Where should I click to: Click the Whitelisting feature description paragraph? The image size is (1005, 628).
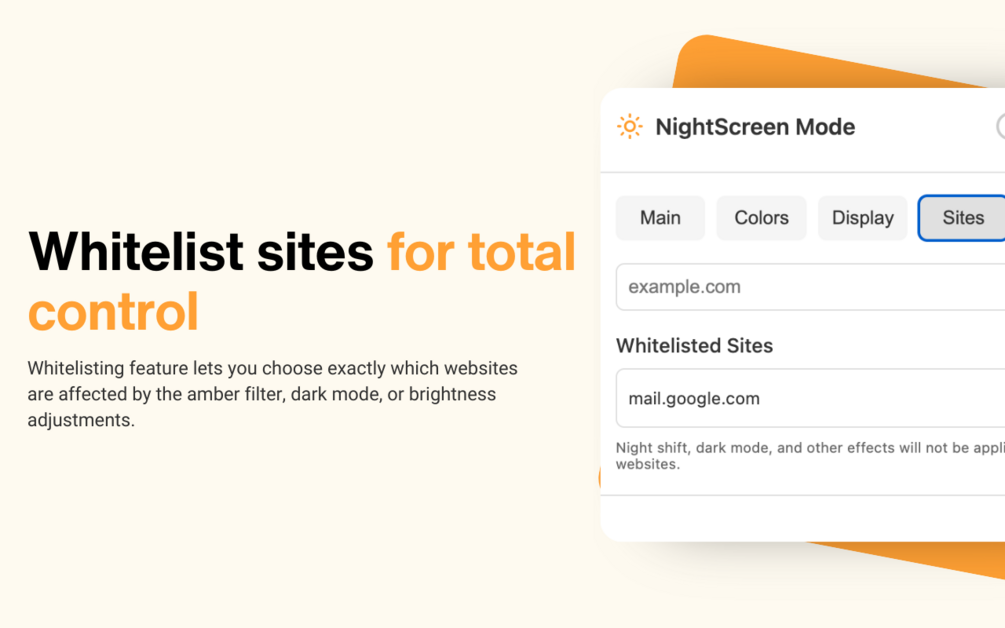[x=272, y=394]
